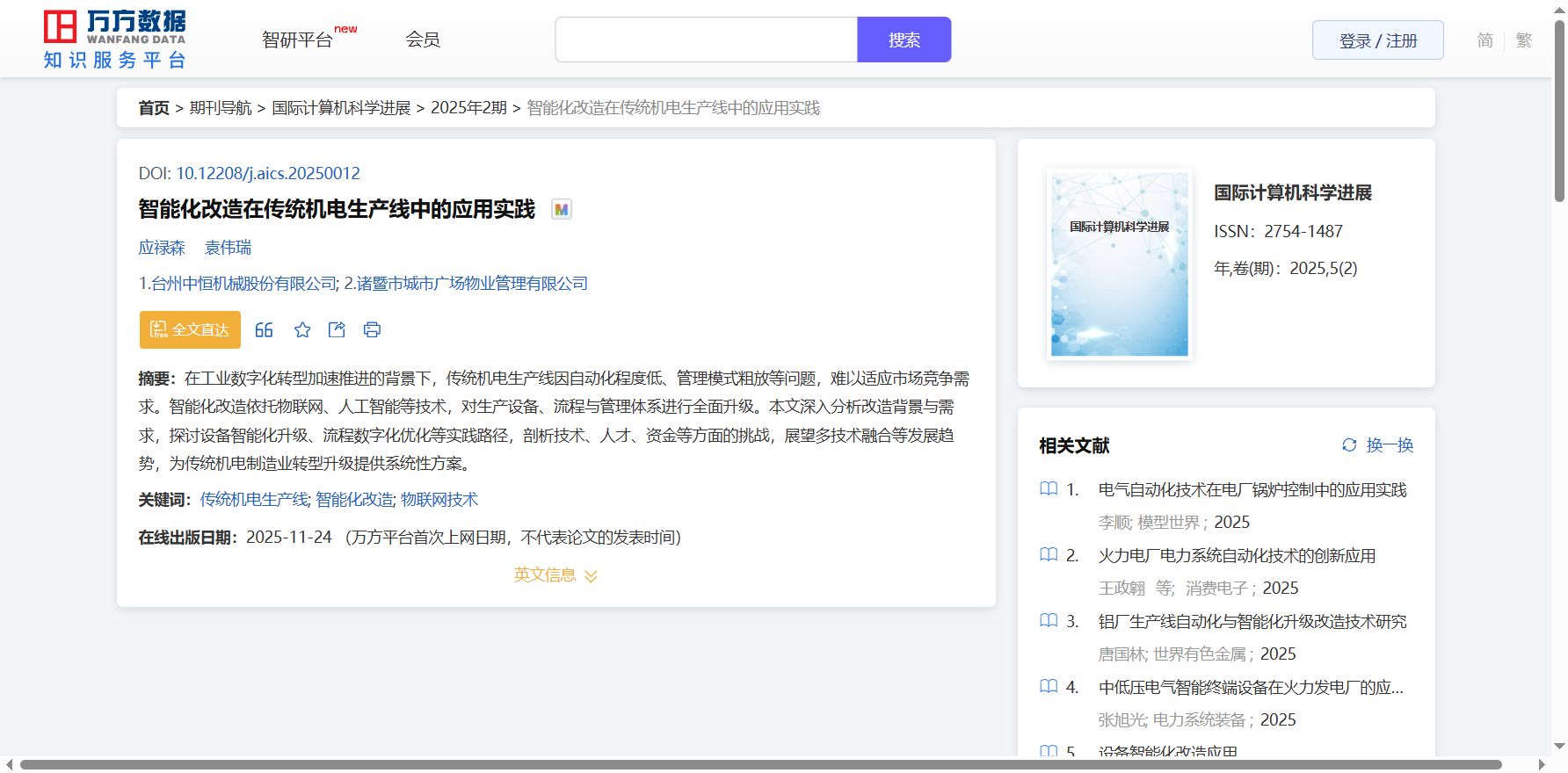Click the horizontal scrollbar at bottom
The image size is (1568, 773).
pyautogui.click(x=760, y=764)
